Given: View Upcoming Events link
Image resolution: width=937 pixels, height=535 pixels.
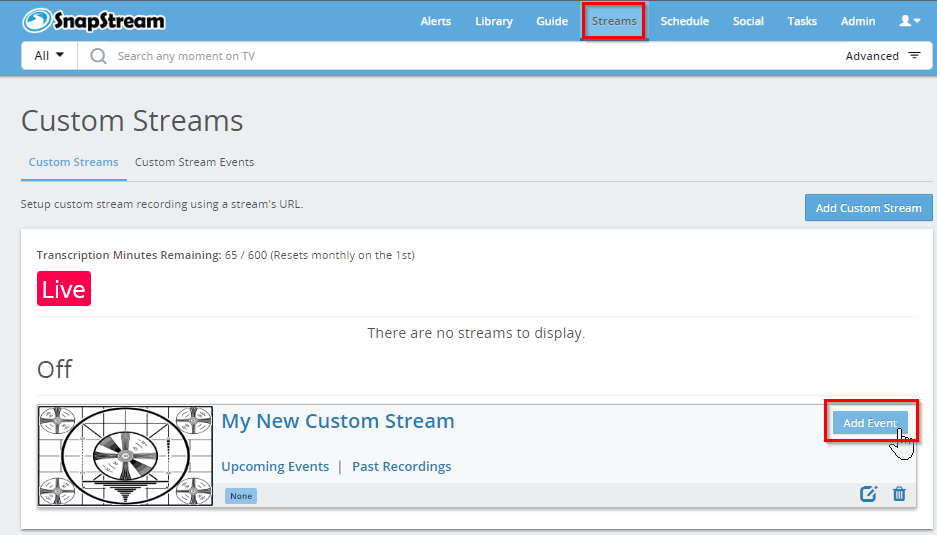Looking at the screenshot, I should click(x=275, y=466).
